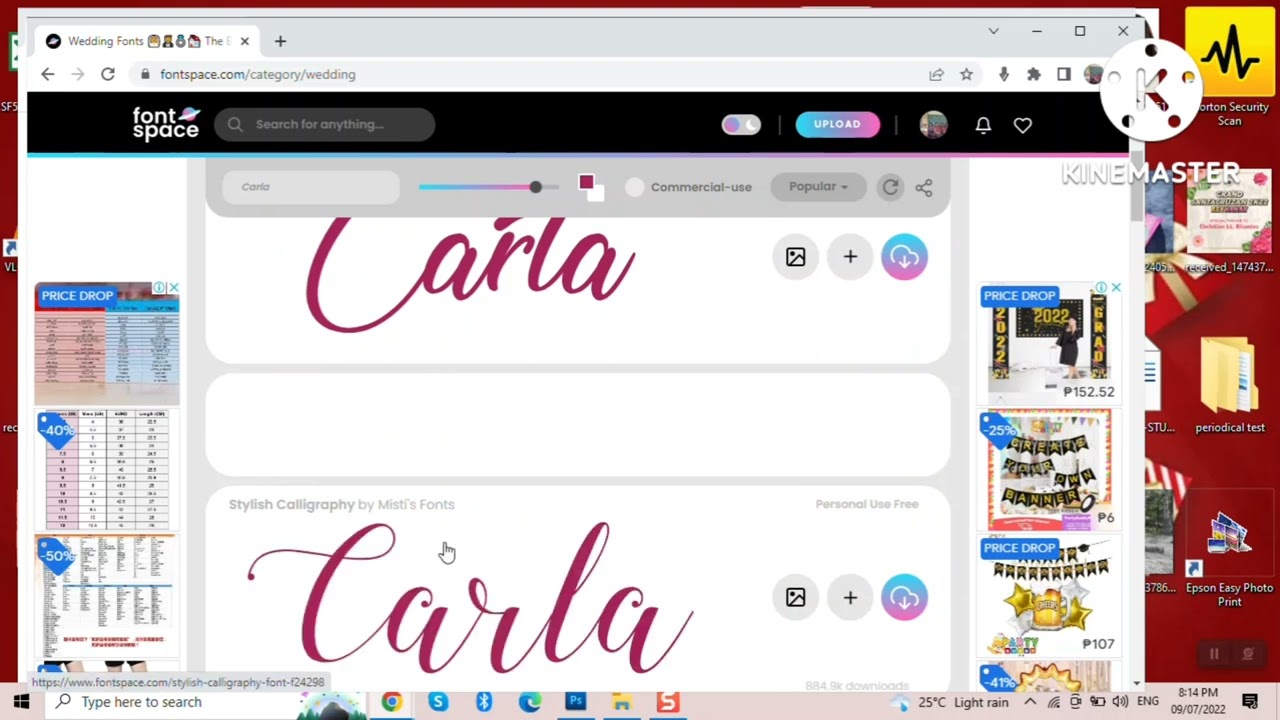This screenshot has width=1280, height=720.
Task: Open the pink preview color swatch
Action: click(586, 183)
